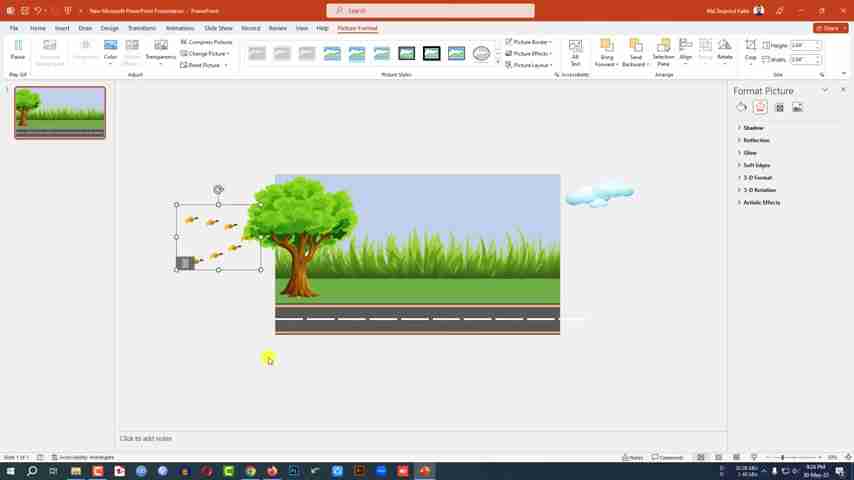The width and height of the screenshot is (854, 480).
Task: Select the Picture icon in Format Picture pane
Action: [x=797, y=107]
